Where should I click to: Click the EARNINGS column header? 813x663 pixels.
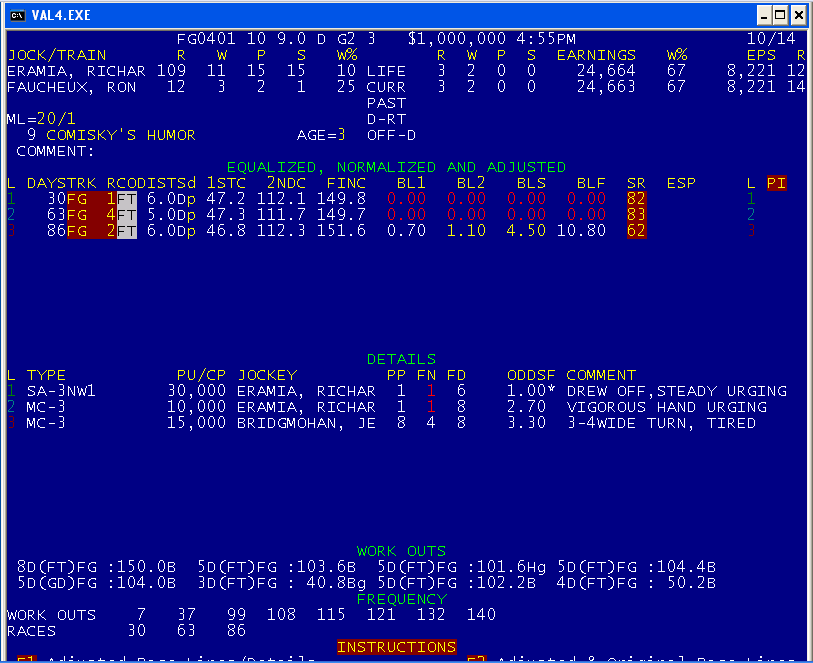click(x=596, y=55)
